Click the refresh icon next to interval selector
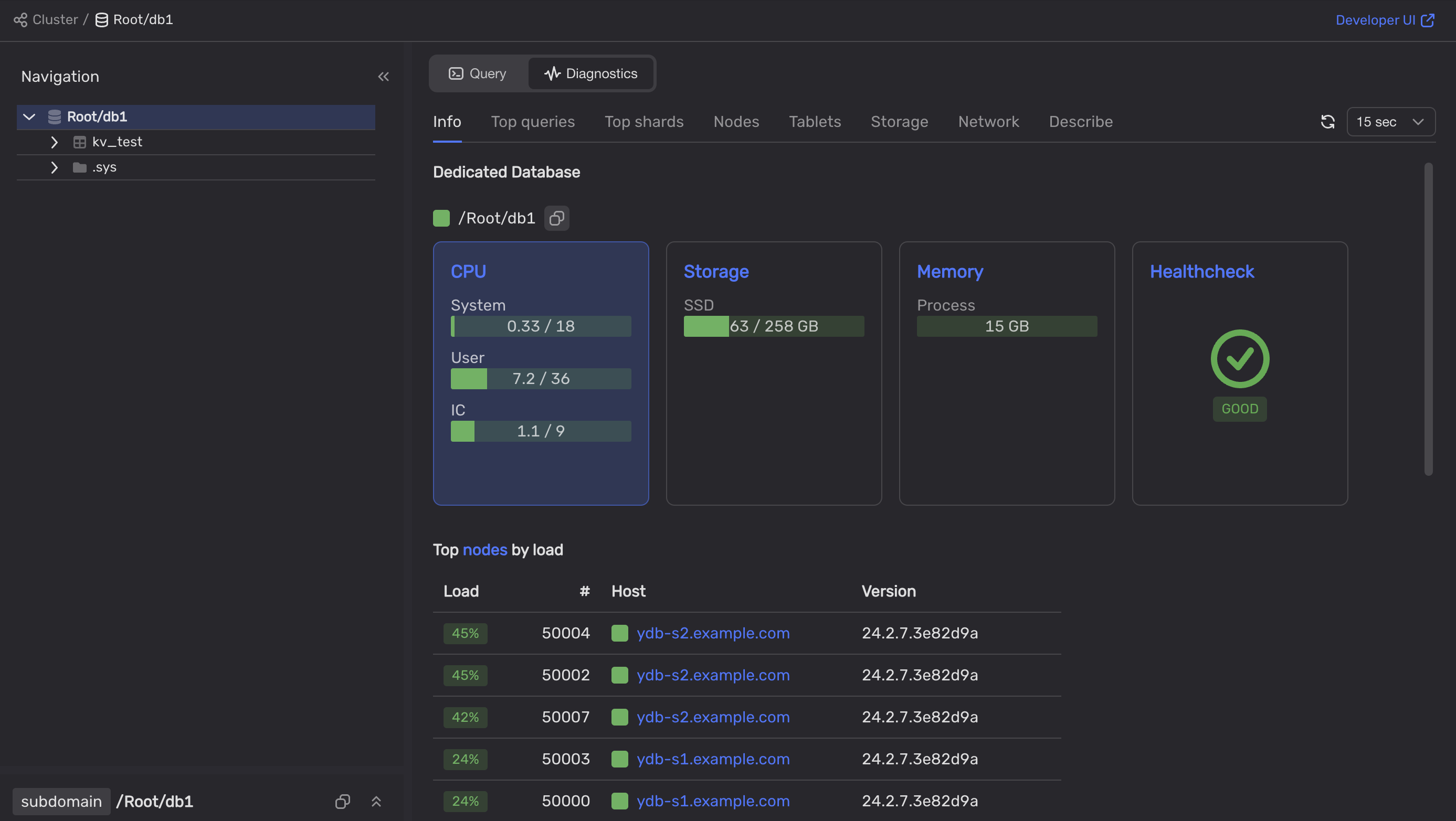 [1327, 122]
